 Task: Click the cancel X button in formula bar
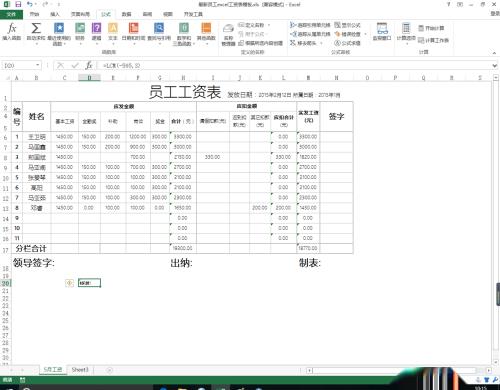pos(60,65)
